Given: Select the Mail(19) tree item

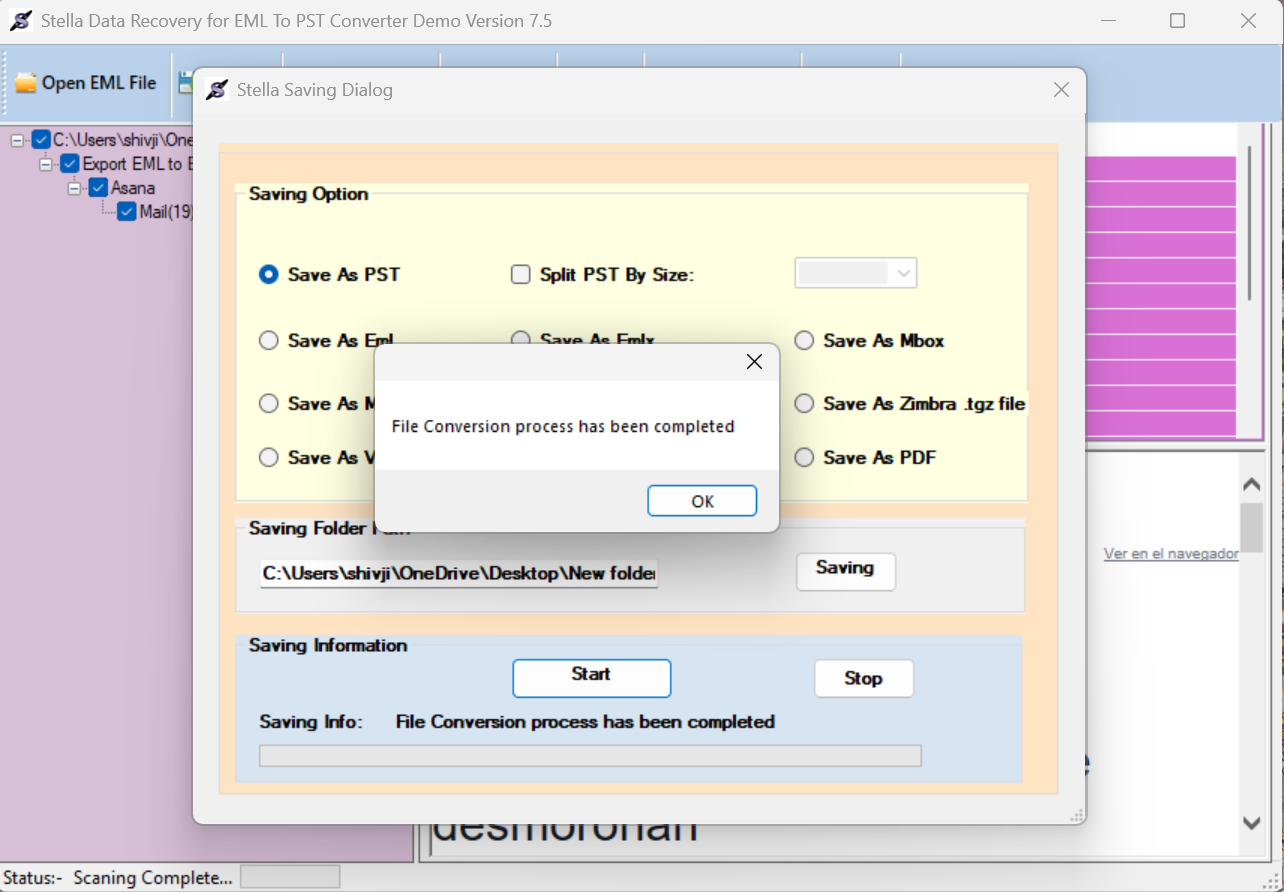Looking at the screenshot, I should (x=166, y=212).
